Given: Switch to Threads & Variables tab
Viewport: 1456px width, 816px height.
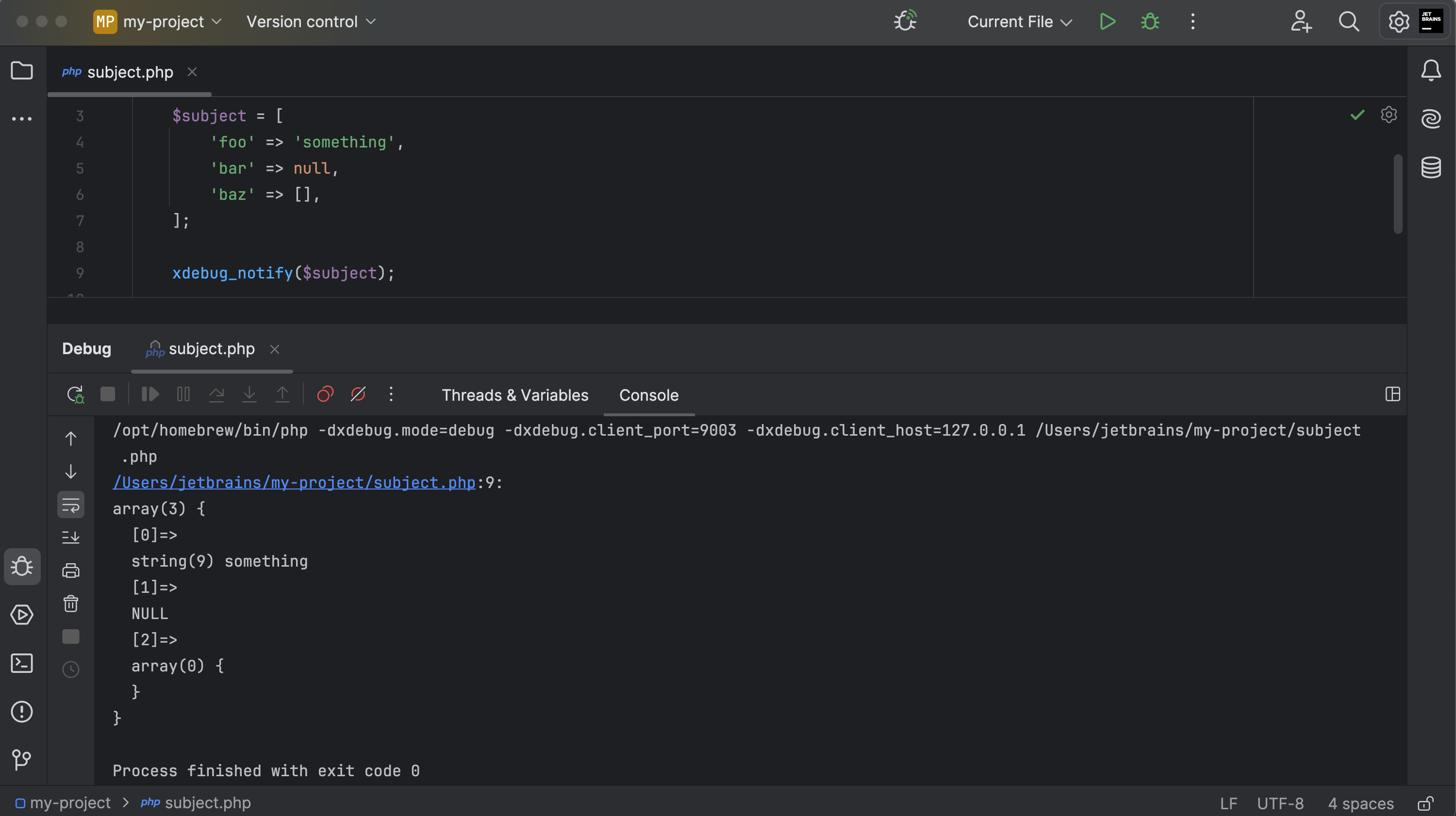Looking at the screenshot, I should click(x=515, y=395).
